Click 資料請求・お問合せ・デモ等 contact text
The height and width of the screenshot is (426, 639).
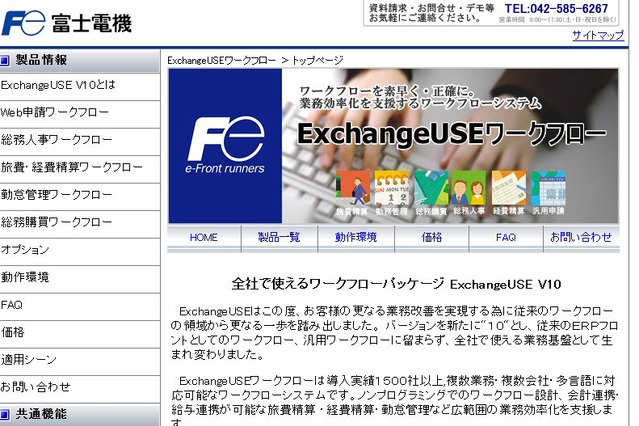pyautogui.click(x=432, y=8)
